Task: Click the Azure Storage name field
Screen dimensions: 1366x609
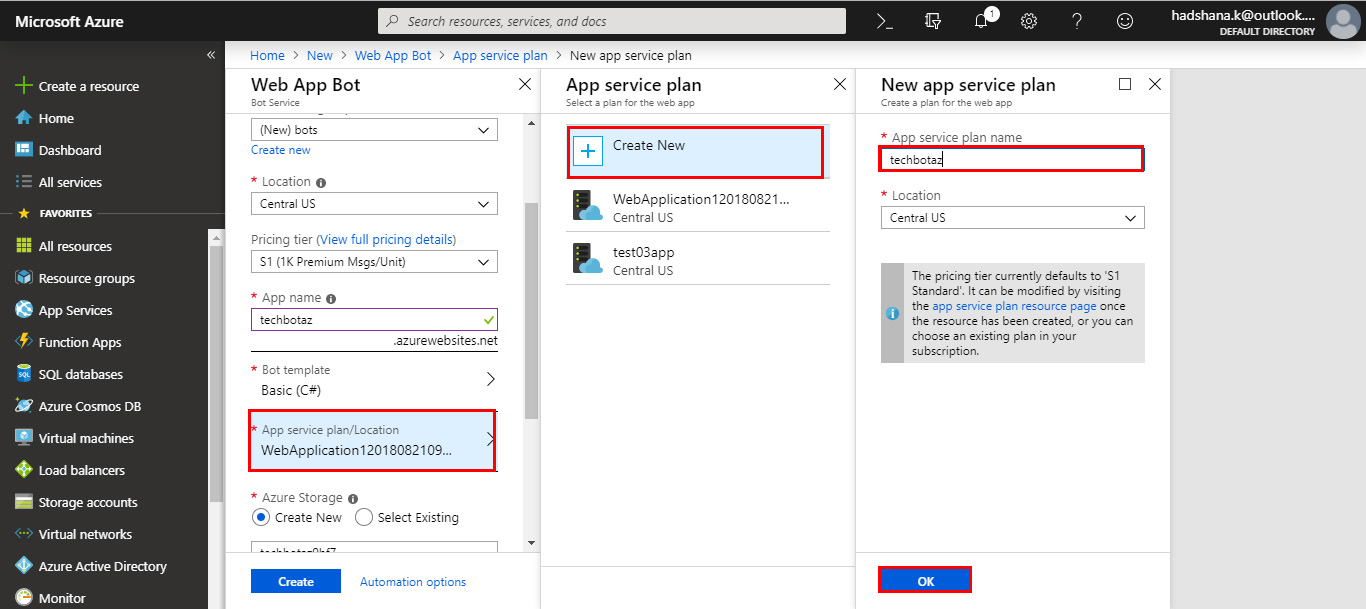Action: tap(374, 547)
